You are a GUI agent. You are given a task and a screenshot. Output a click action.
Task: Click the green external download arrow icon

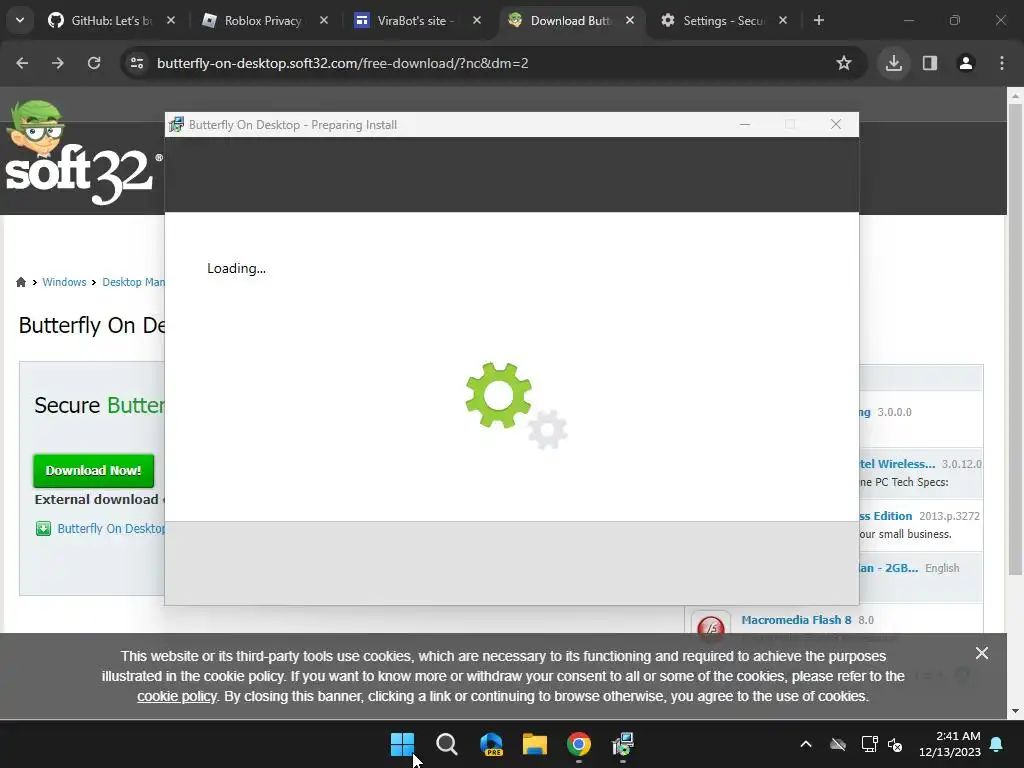[x=43, y=528]
